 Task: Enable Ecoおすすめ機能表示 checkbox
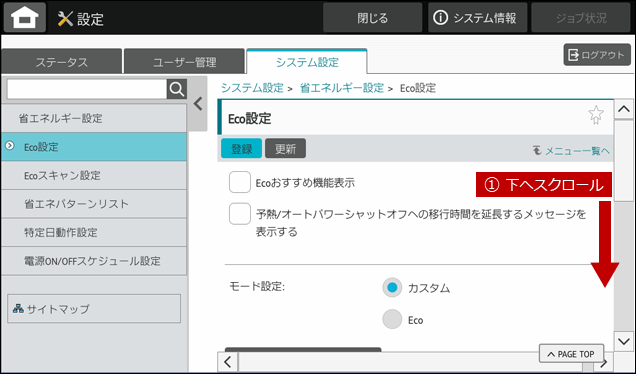pos(240,182)
